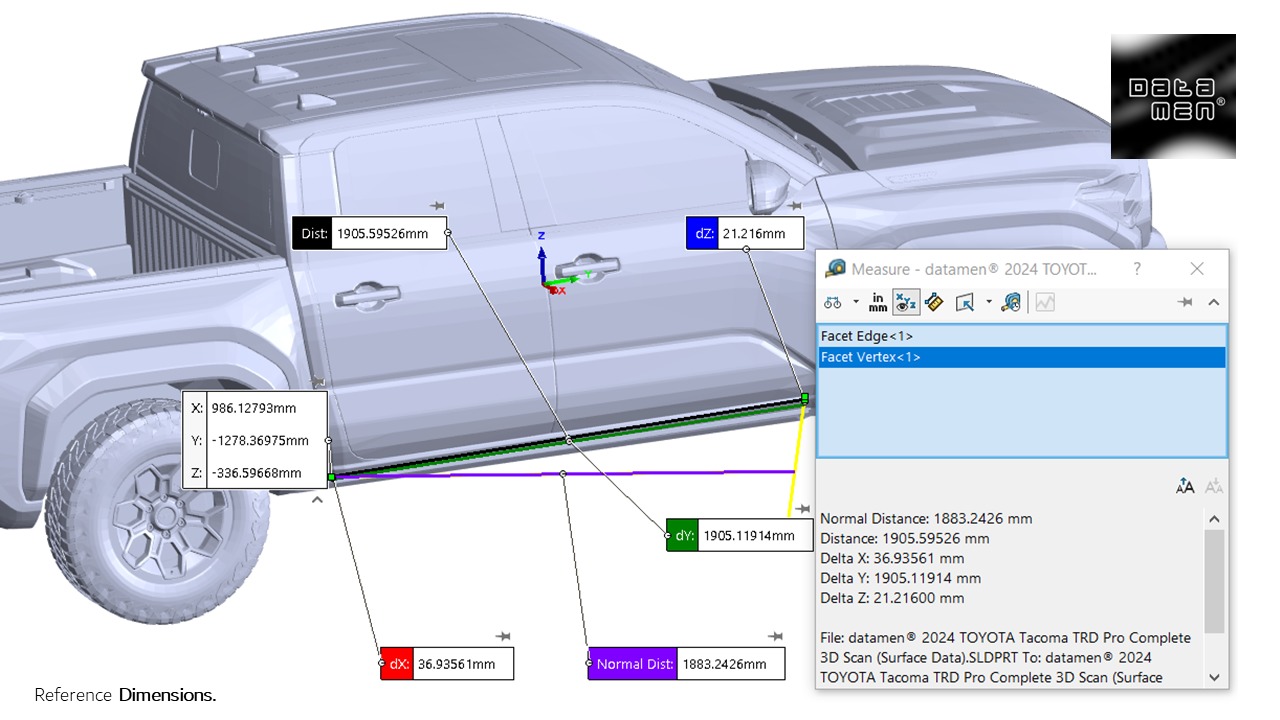Click 'Delta X: 36.93561 mm' result line
The height and width of the screenshot is (720, 1280).
tap(892, 559)
